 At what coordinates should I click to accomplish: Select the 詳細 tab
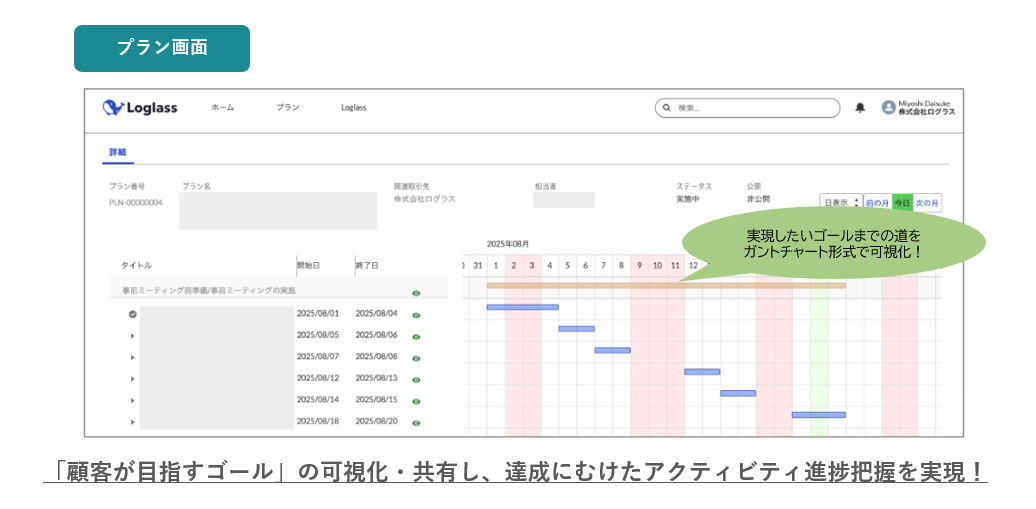(118, 153)
